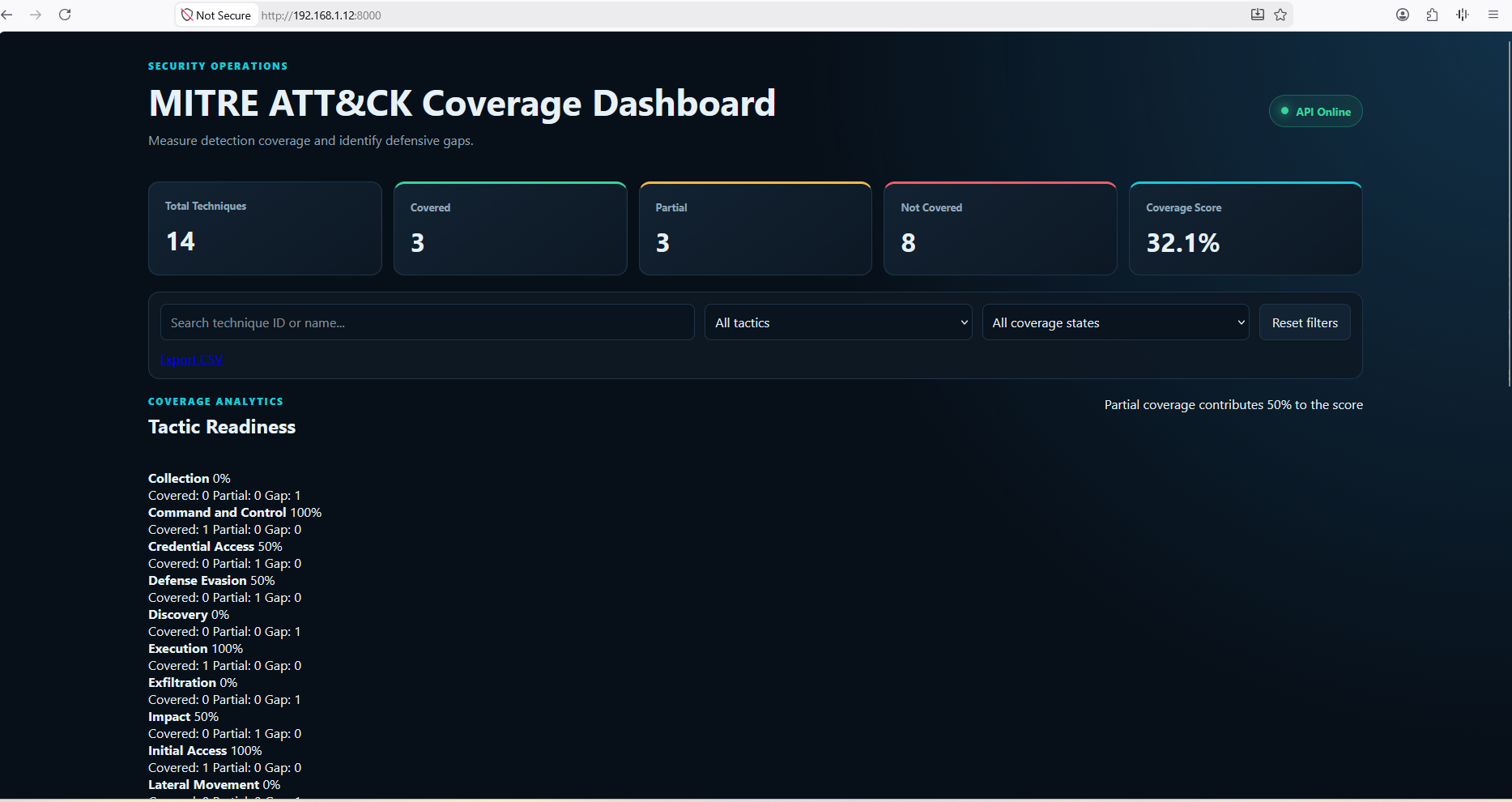Bookmark this page with star icon
The width and height of the screenshot is (1512, 802).
coord(1280,15)
